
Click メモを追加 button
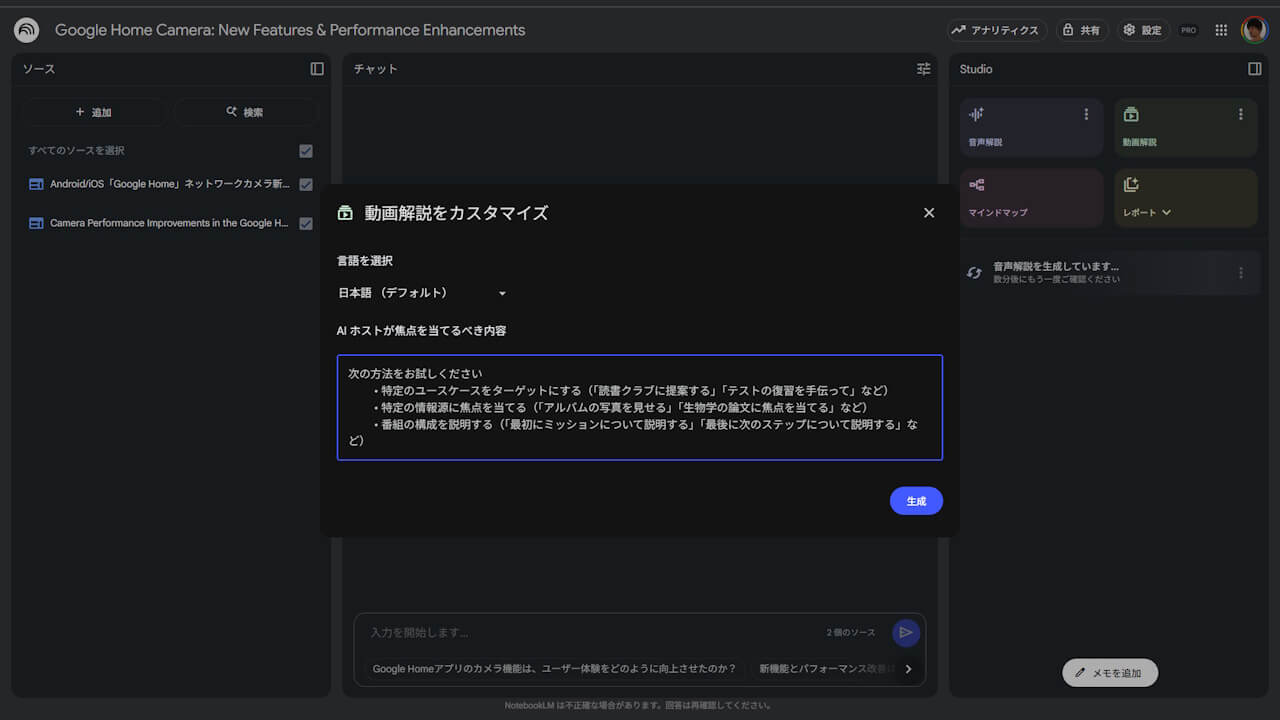click(x=1110, y=673)
